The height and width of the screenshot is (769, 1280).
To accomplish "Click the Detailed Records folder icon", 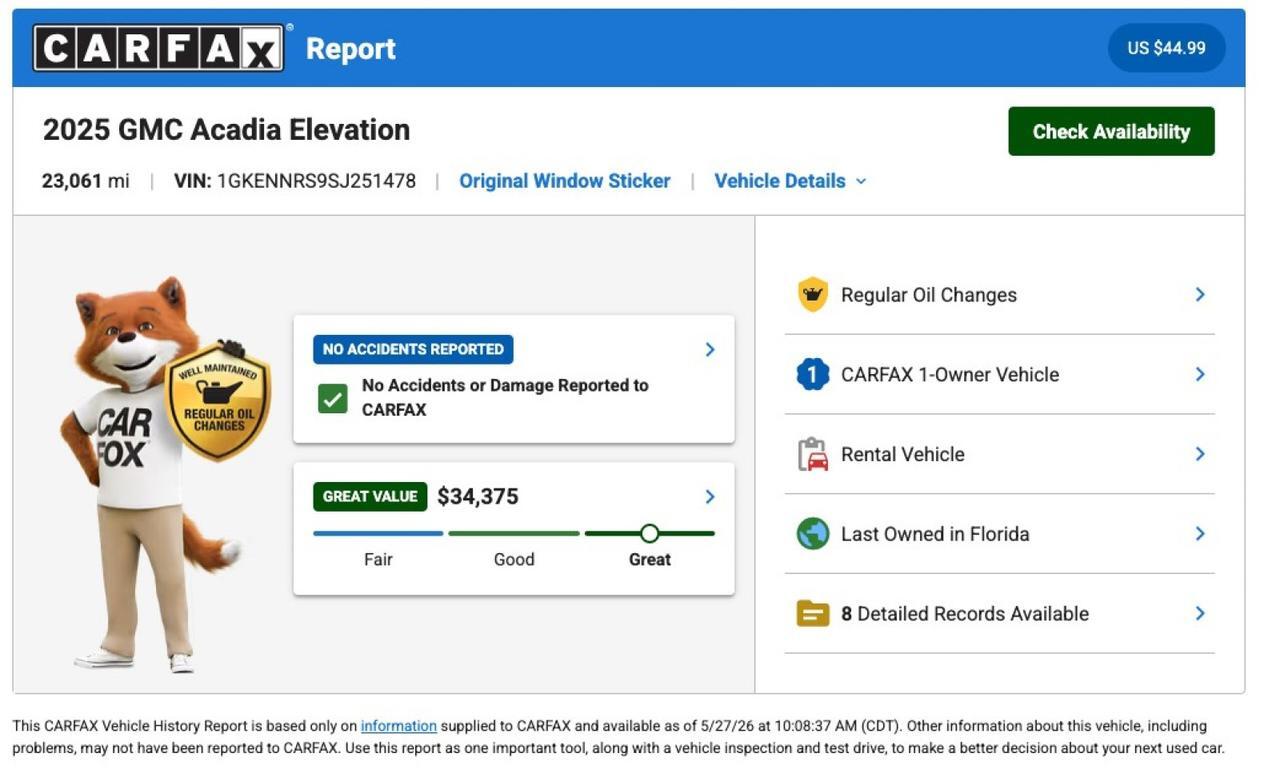I will [x=812, y=613].
